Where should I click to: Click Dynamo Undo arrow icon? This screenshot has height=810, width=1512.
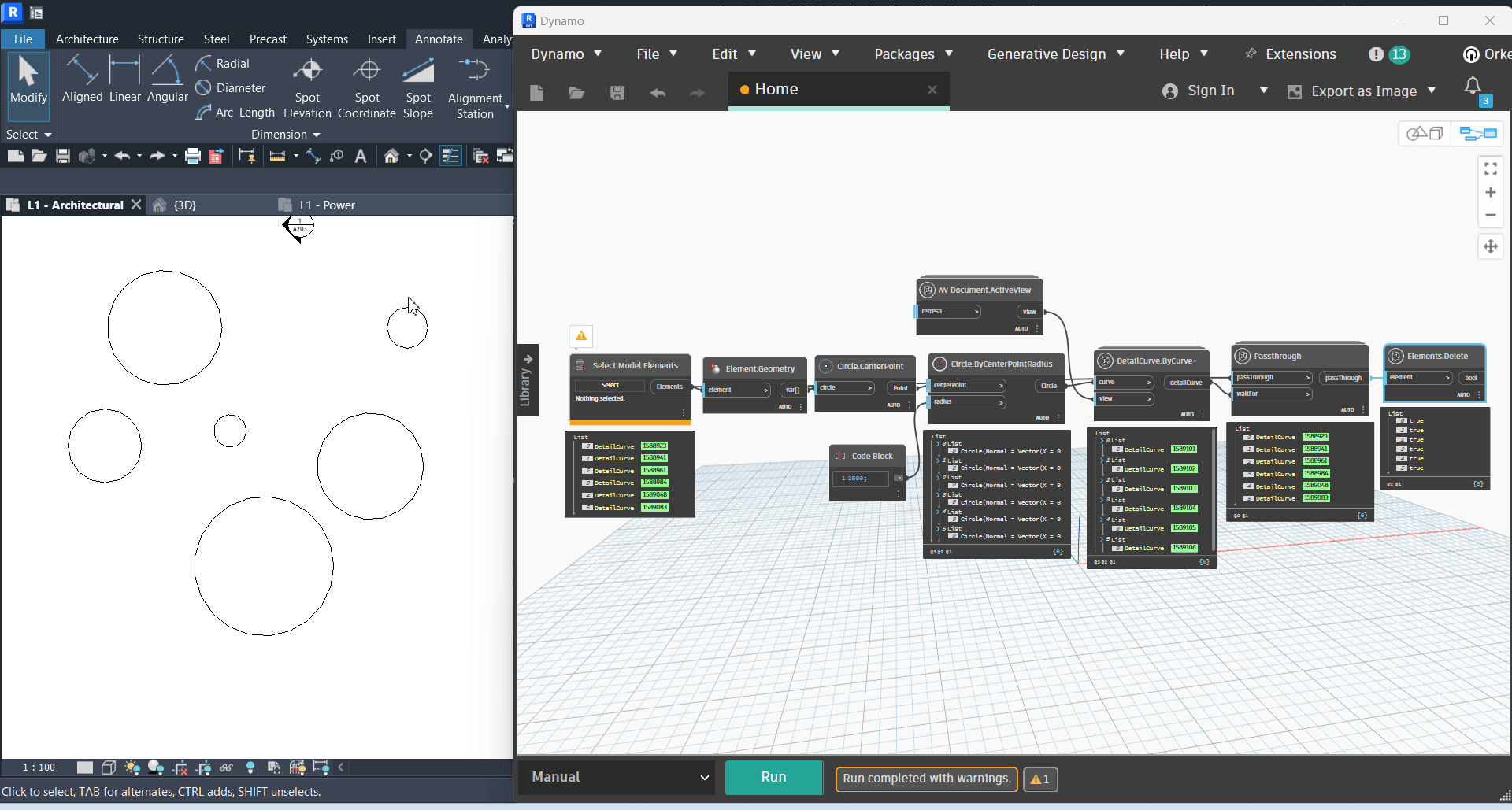coord(658,93)
